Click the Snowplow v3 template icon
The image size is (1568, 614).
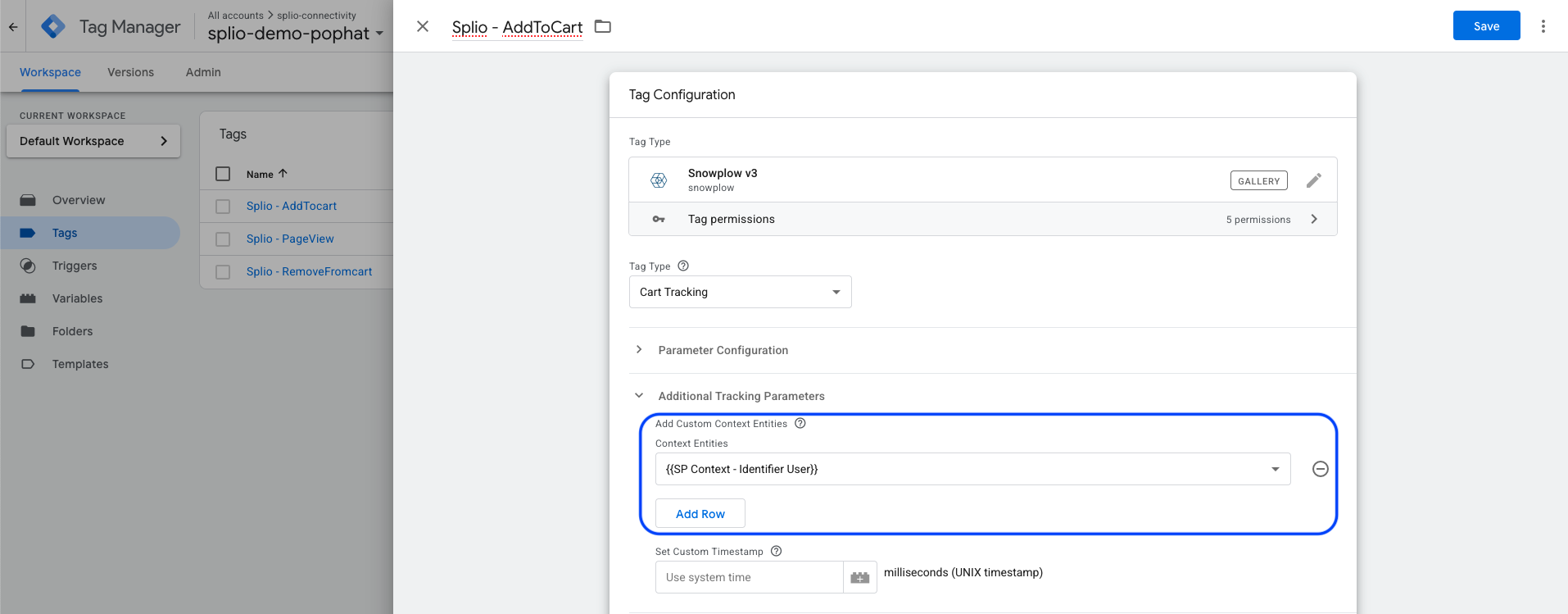[x=659, y=180]
